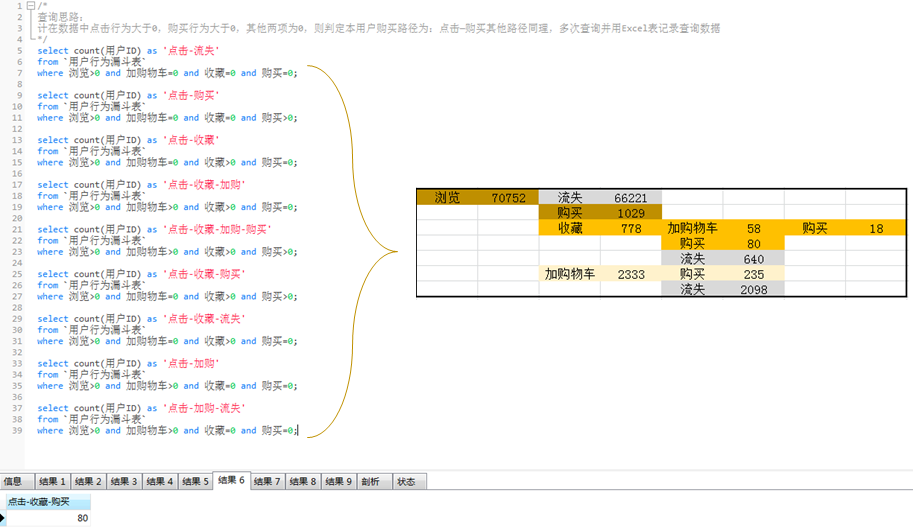
Task: Switch to 结果 7 tab
Action: pyautogui.click(x=267, y=482)
